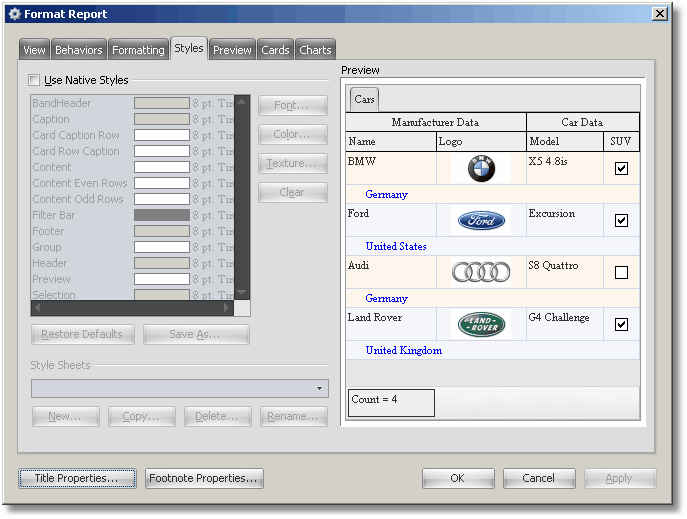Click styles list scroll left arrow
This screenshot has height=519, width=687.
click(x=38, y=308)
